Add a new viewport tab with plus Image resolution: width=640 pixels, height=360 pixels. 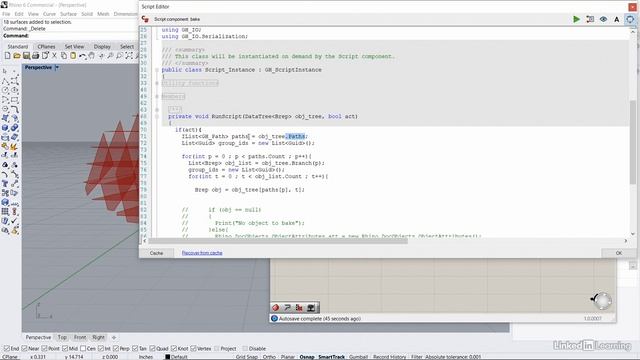[114, 338]
